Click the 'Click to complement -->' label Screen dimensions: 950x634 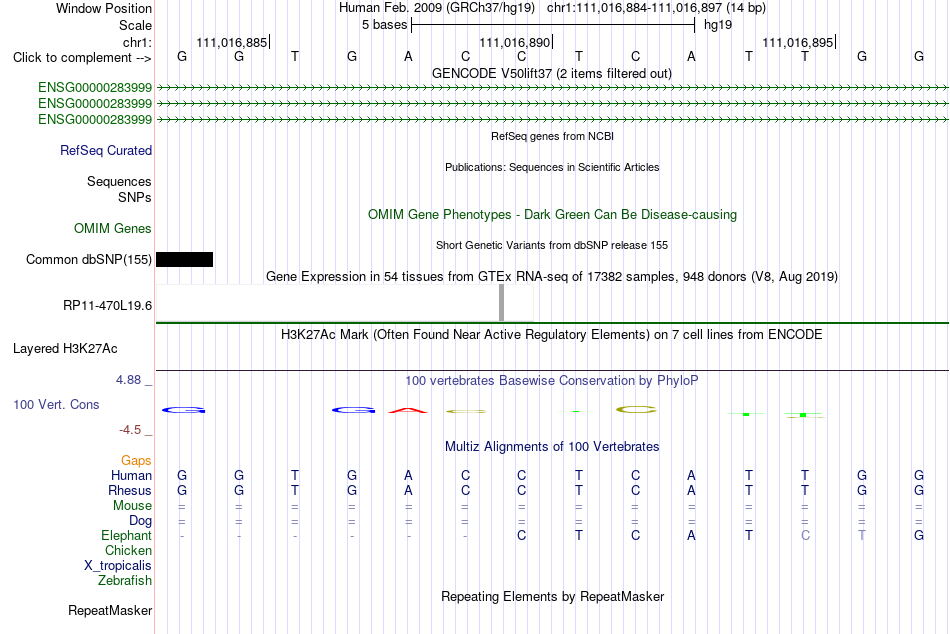82,58
